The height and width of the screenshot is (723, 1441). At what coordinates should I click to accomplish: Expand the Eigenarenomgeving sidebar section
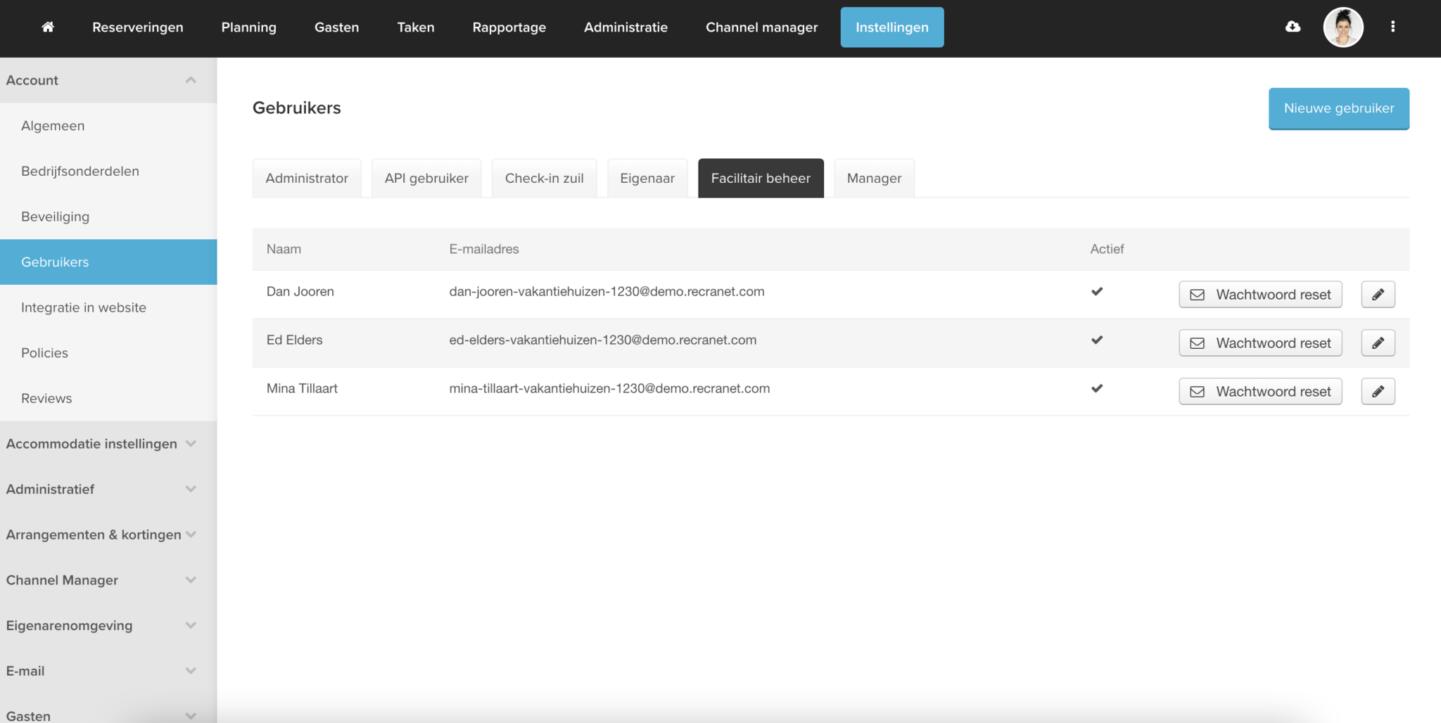click(x=190, y=626)
